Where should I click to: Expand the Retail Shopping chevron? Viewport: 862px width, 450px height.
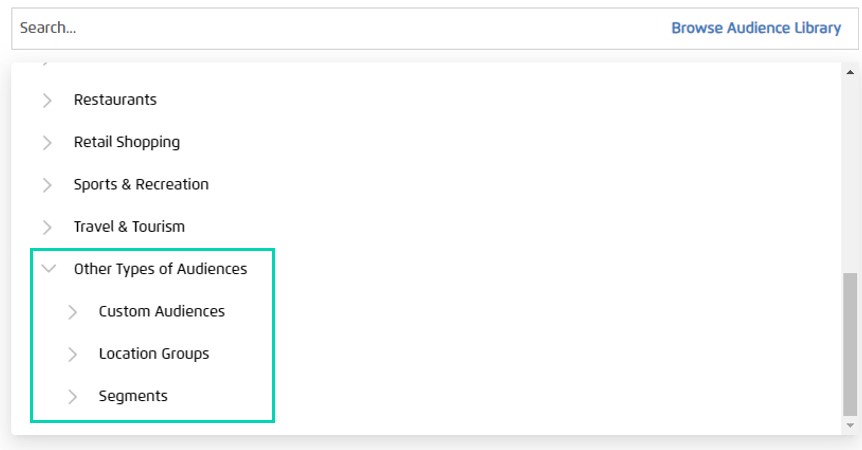click(47, 143)
